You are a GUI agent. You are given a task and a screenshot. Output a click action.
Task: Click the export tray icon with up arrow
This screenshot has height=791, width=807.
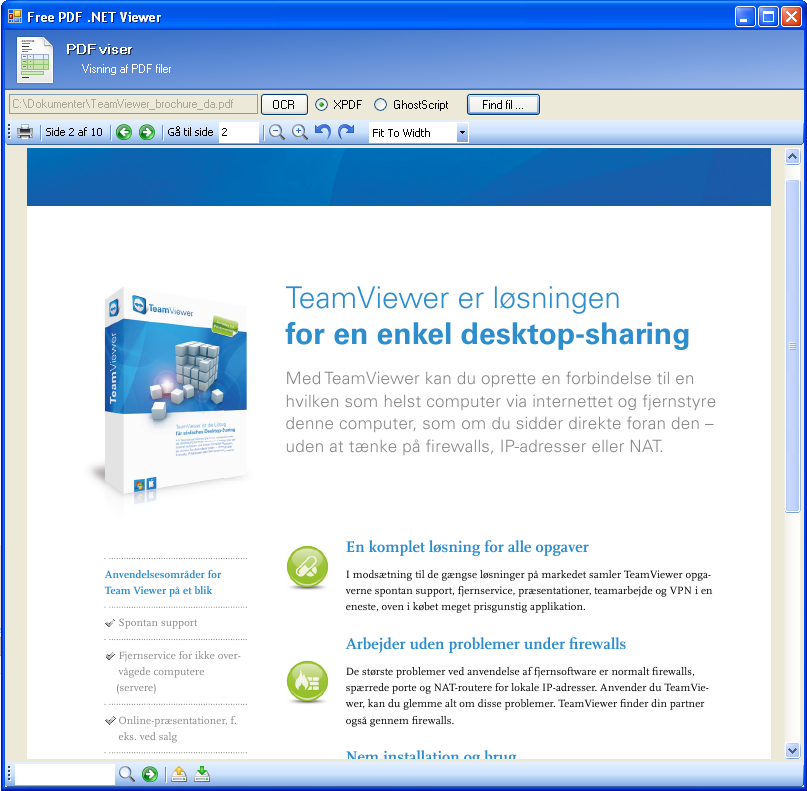[179, 774]
